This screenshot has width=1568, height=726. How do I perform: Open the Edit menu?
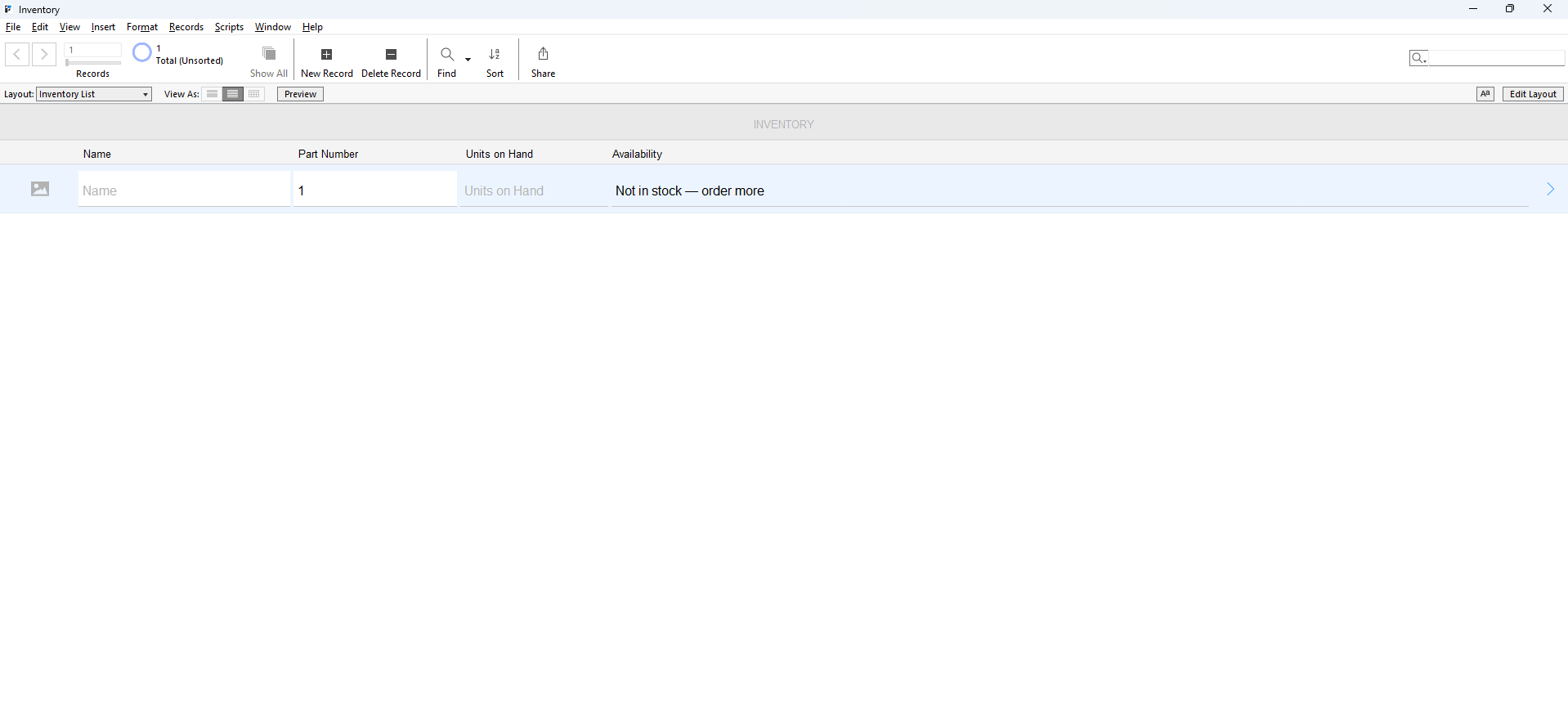tap(40, 27)
